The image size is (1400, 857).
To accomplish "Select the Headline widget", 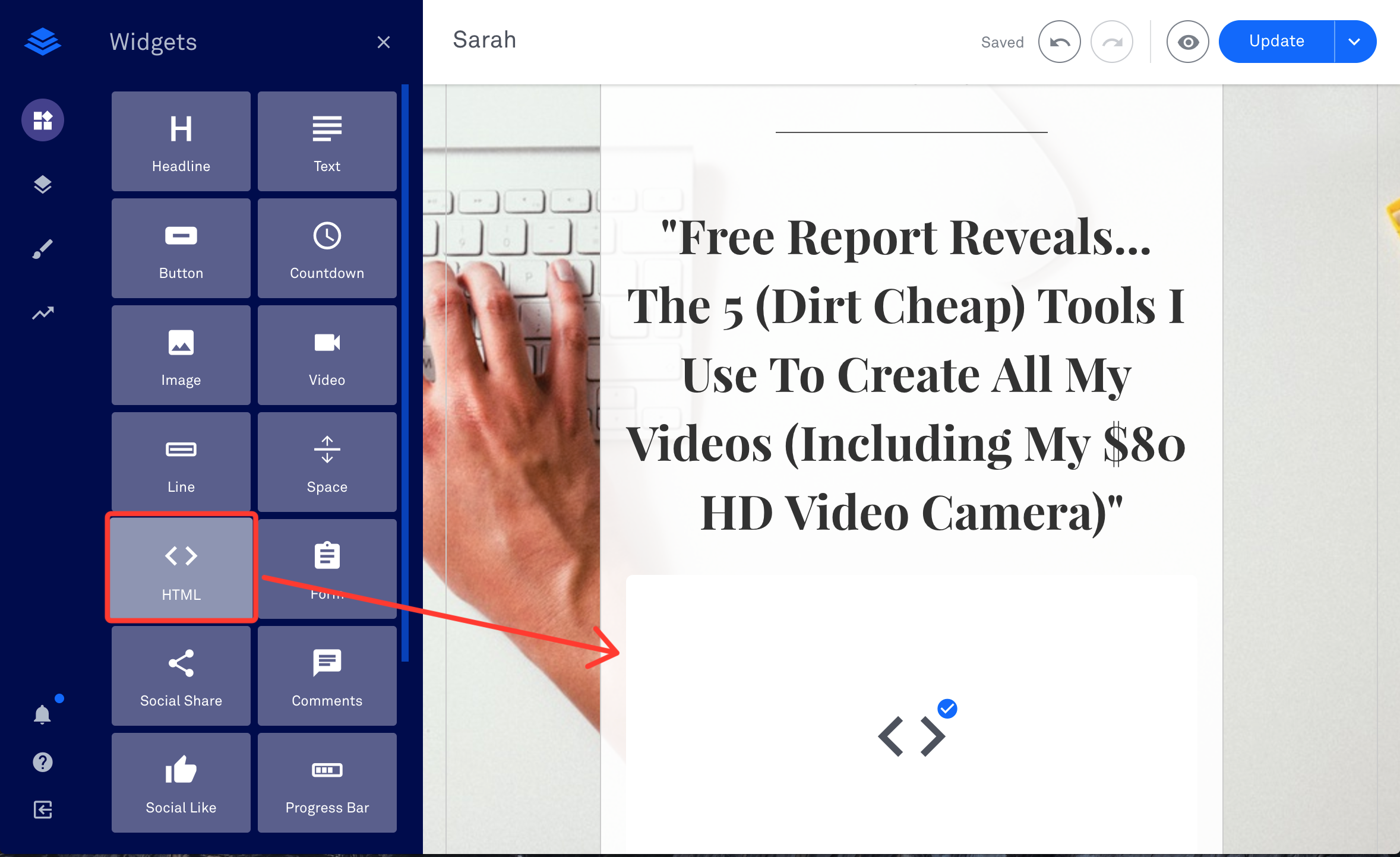I will coord(181,141).
